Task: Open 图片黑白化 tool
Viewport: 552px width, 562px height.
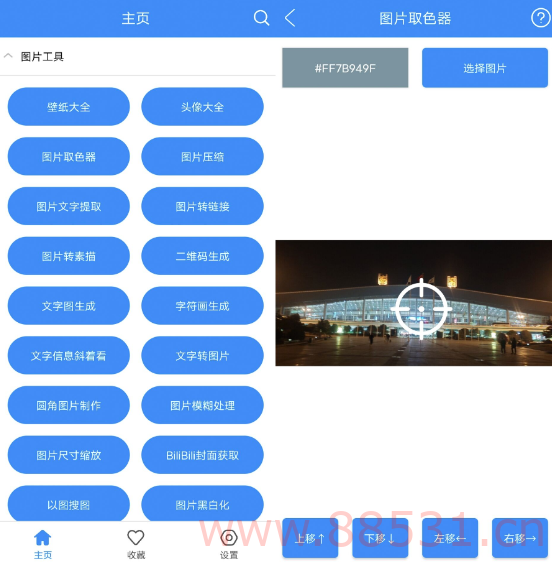Action: coord(202,504)
